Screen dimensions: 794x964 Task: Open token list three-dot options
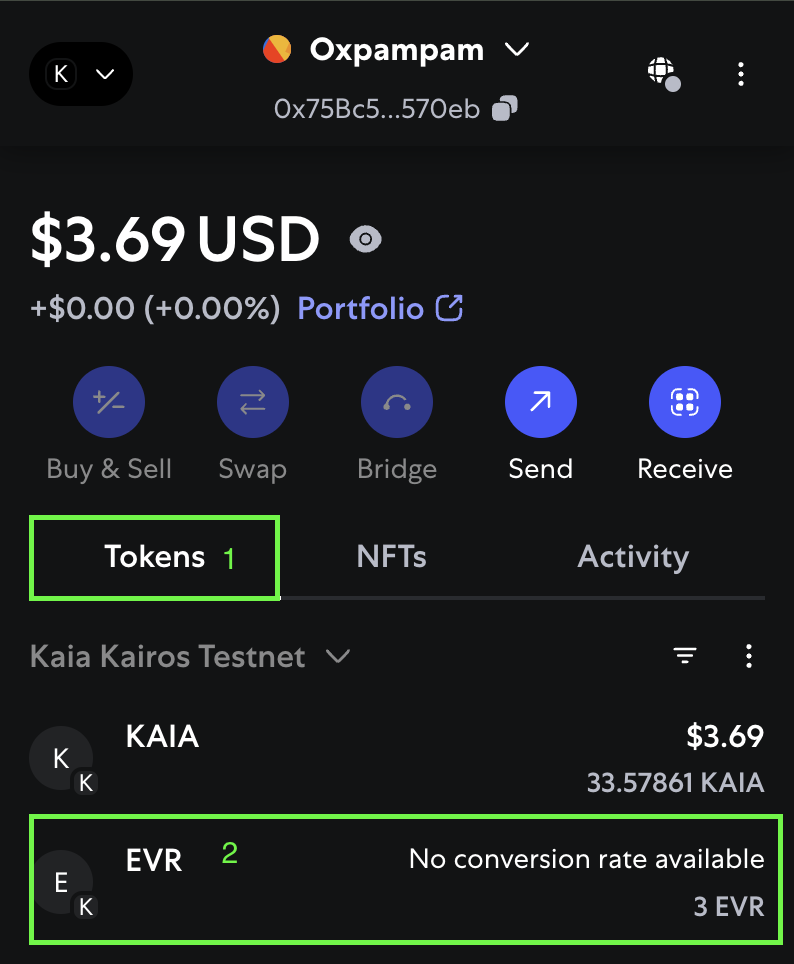click(748, 656)
